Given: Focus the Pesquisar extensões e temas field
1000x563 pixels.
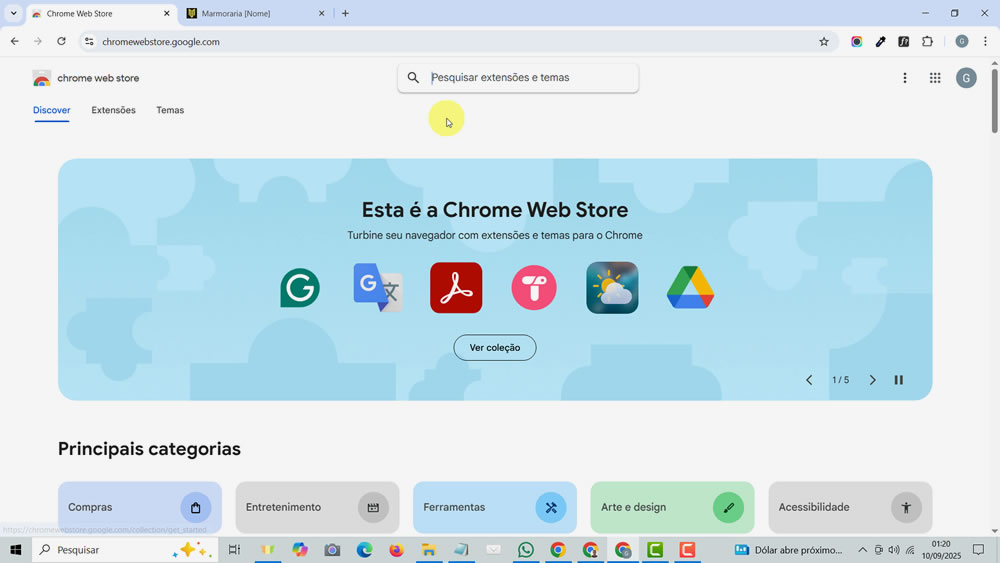Looking at the screenshot, I should [518, 78].
